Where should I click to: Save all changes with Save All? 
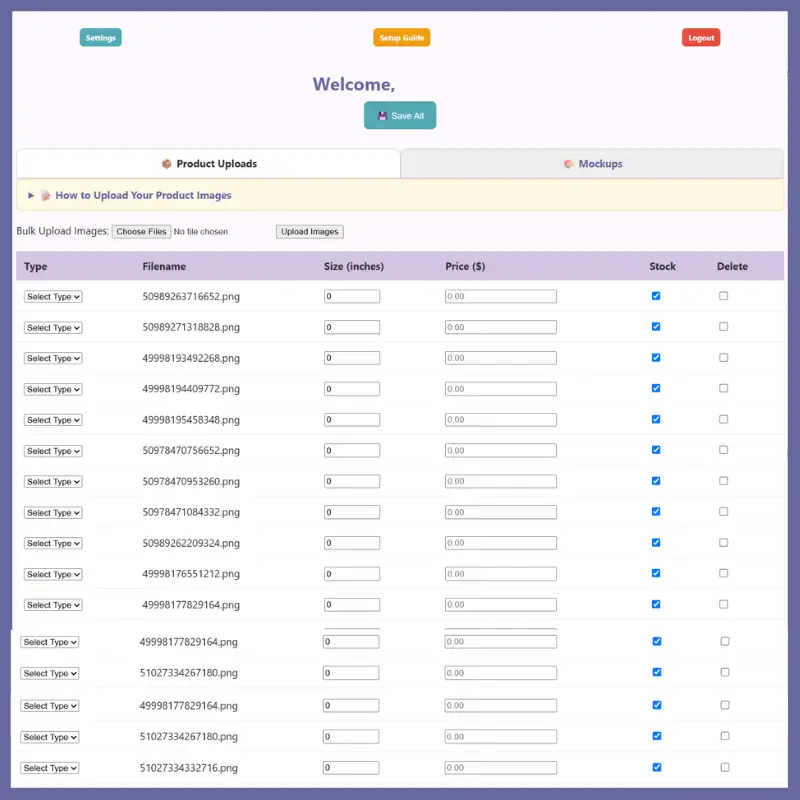point(400,115)
